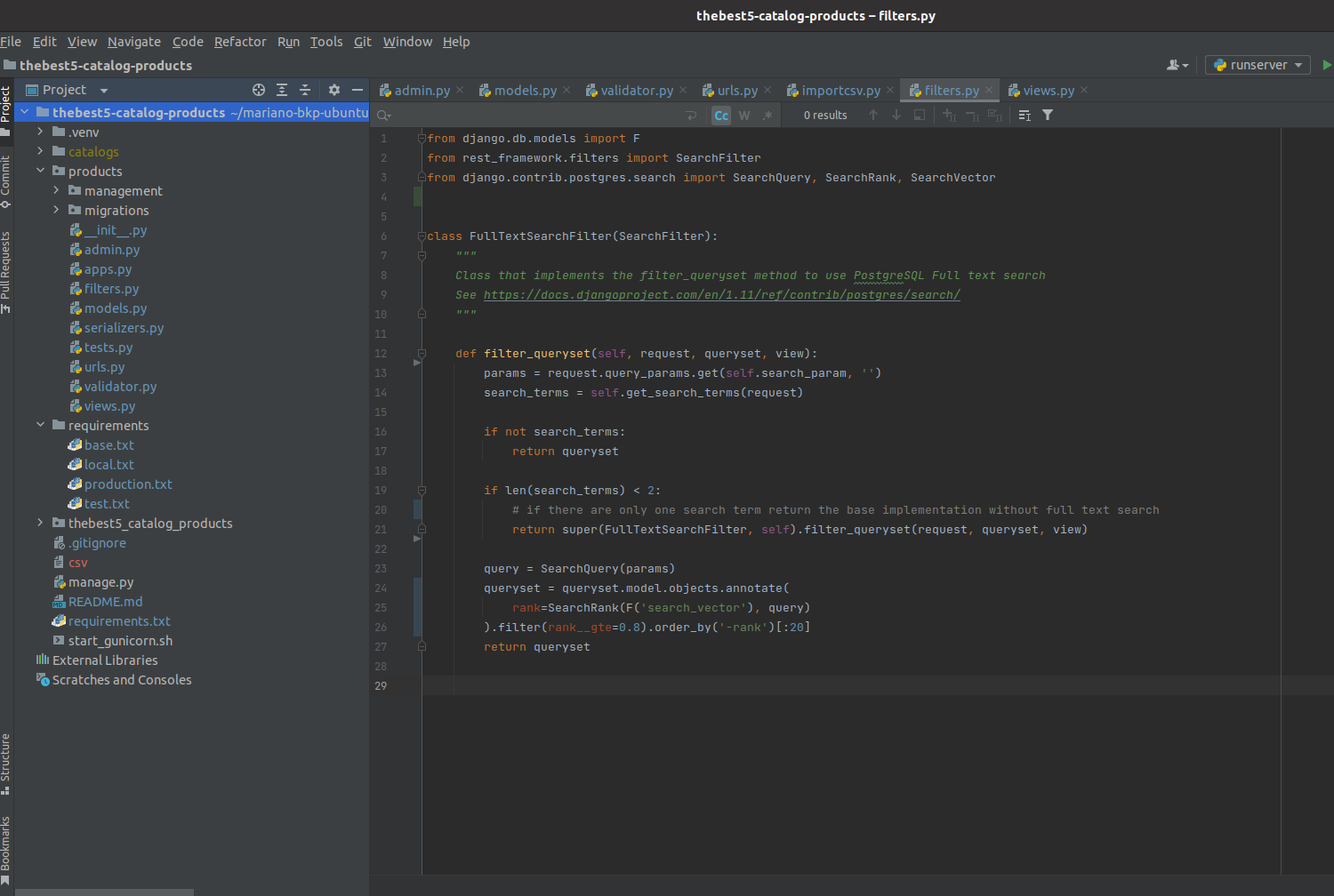Hide the Project tool window
The height and width of the screenshot is (896, 1334).
[358, 90]
